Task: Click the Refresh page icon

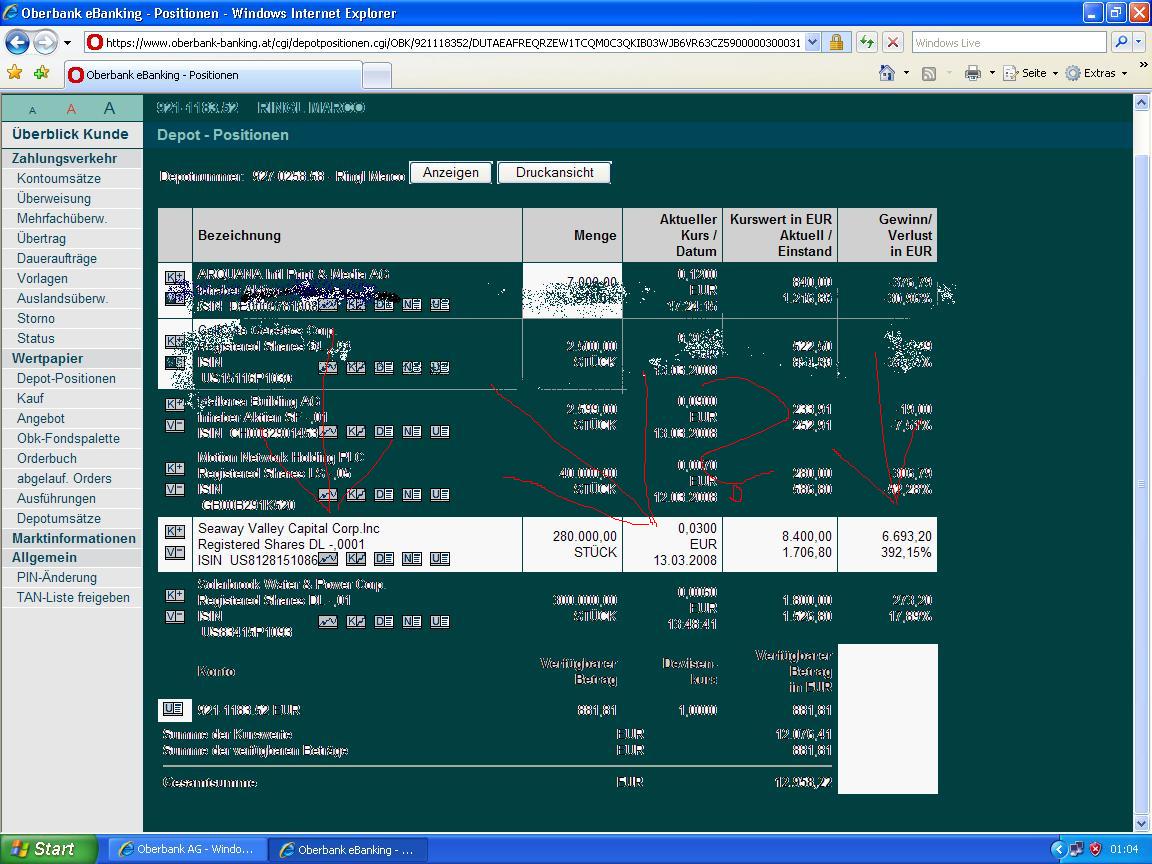Action: click(x=867, y=43)
